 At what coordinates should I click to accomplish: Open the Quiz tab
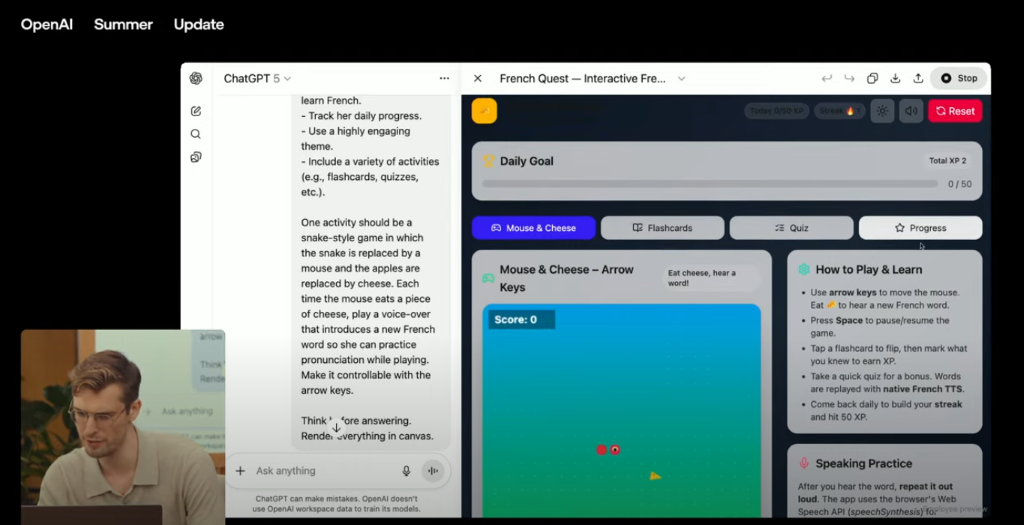tap(792, 228)
